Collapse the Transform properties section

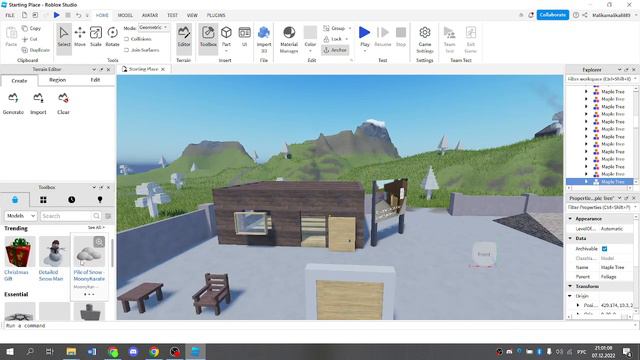coord(570,286)
